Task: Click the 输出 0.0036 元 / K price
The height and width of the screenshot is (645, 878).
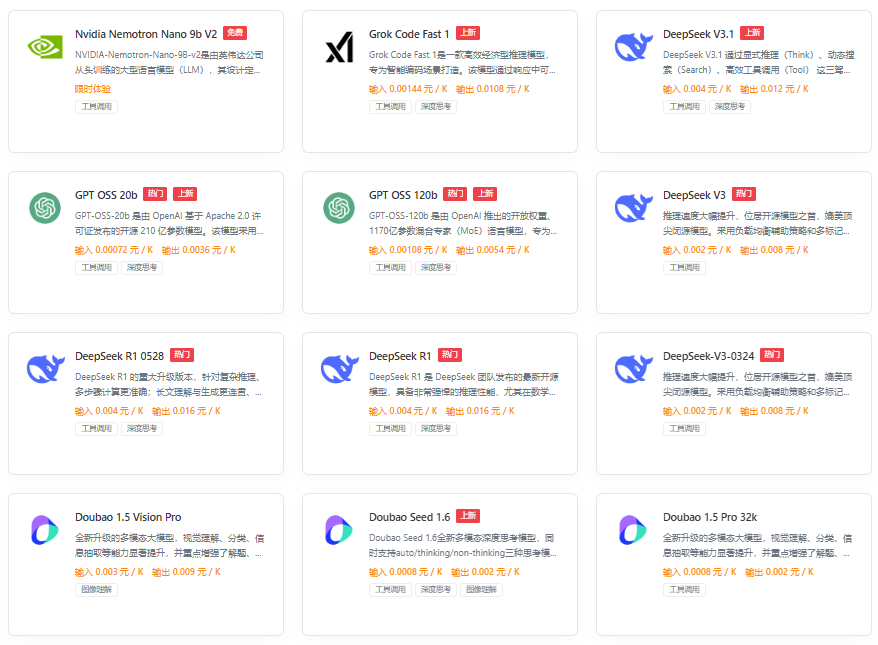Action: point(199,250)
